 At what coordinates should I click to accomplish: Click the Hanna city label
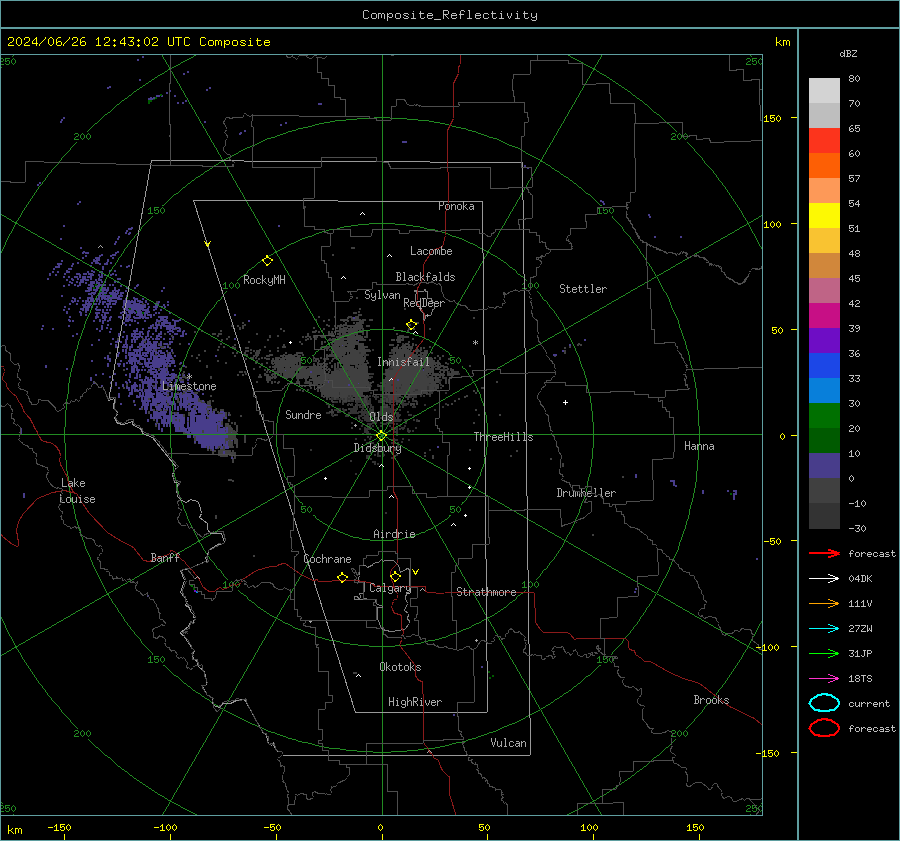tap(699, 446)
